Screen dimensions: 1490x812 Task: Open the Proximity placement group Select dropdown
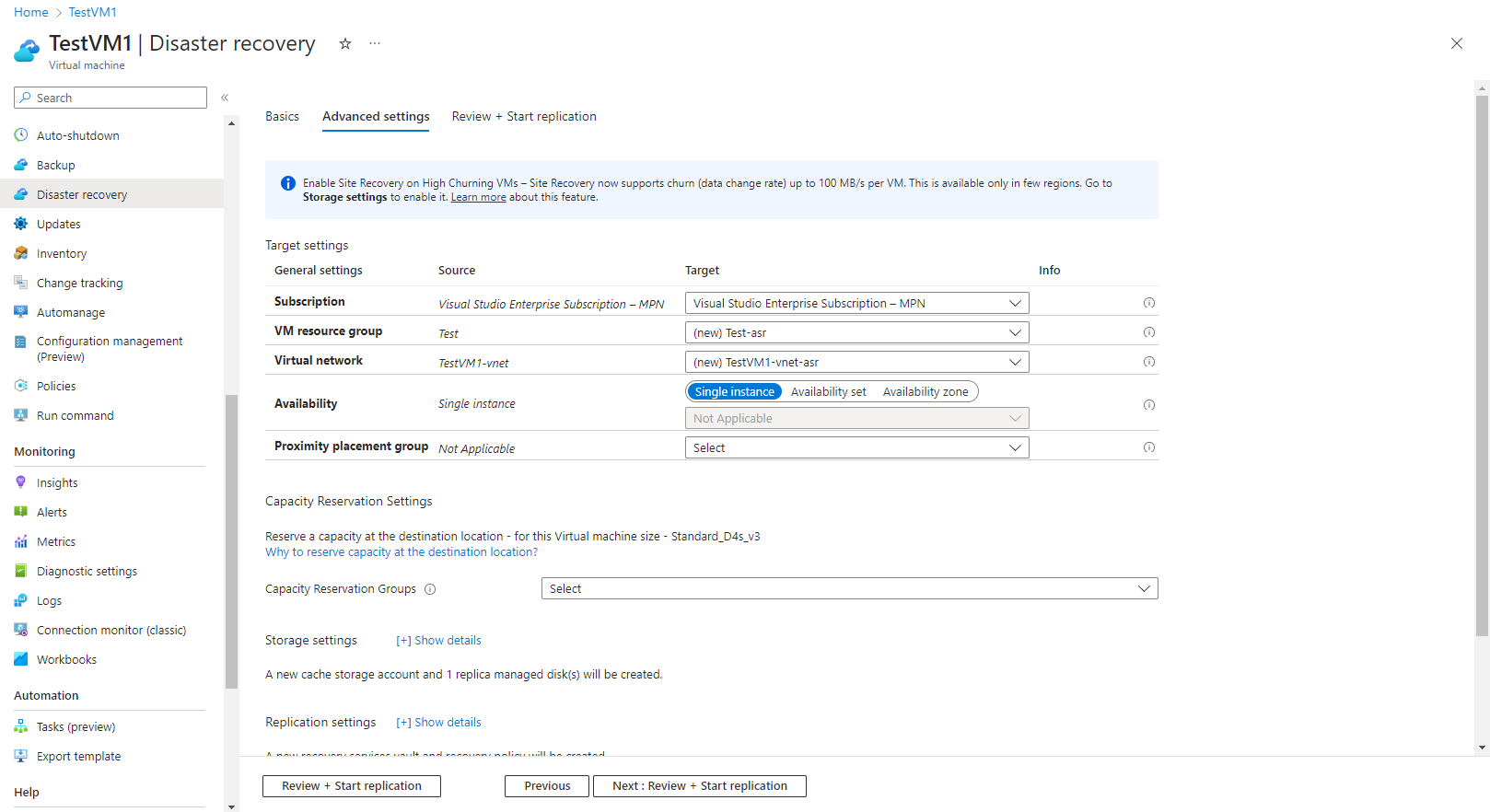tap(857, 447)
